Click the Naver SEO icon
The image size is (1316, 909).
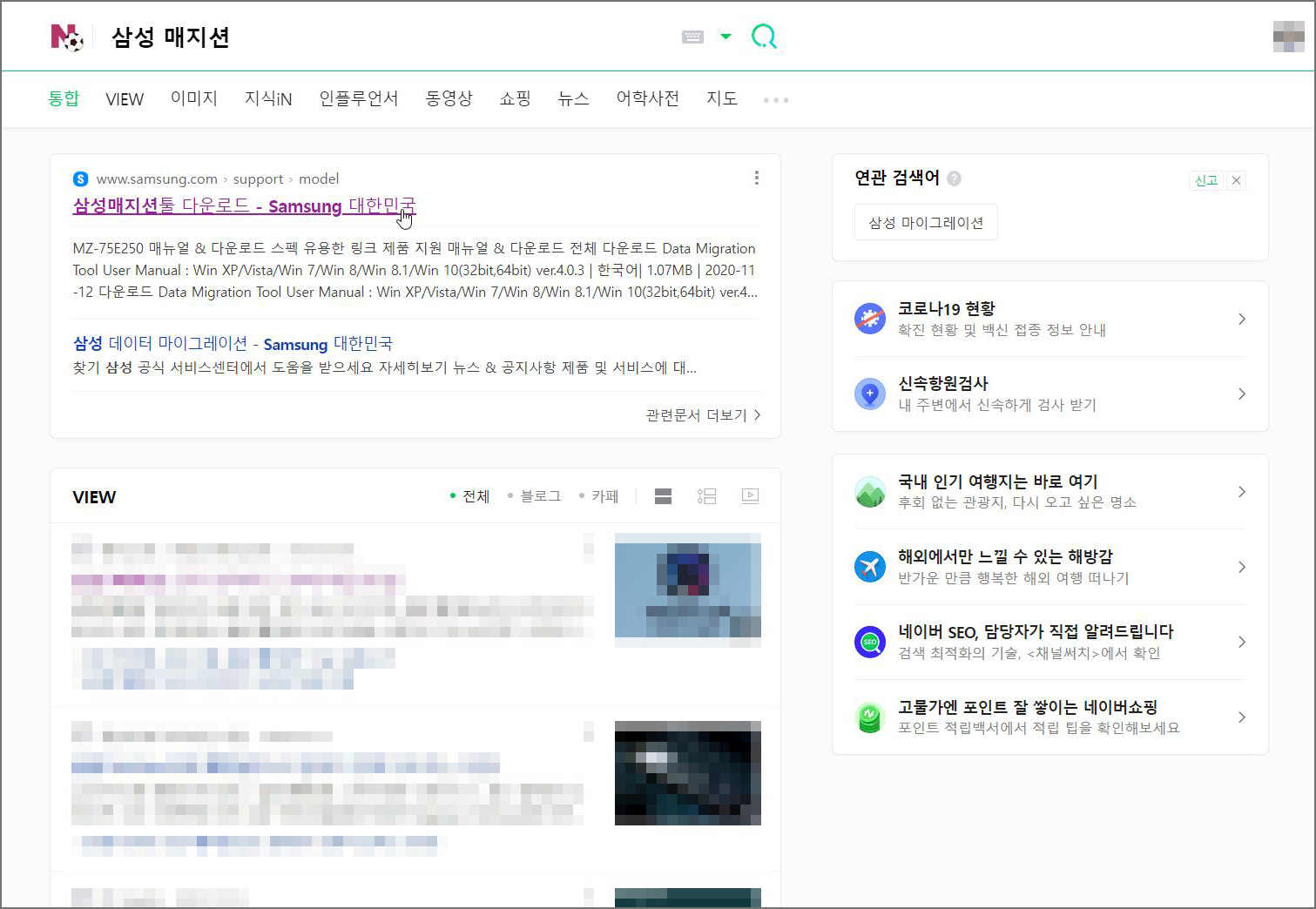870,642
